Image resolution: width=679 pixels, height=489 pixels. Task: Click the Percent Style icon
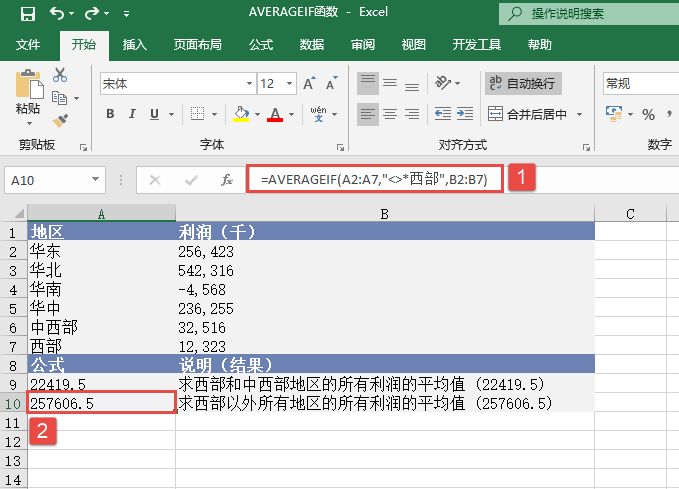648,114
